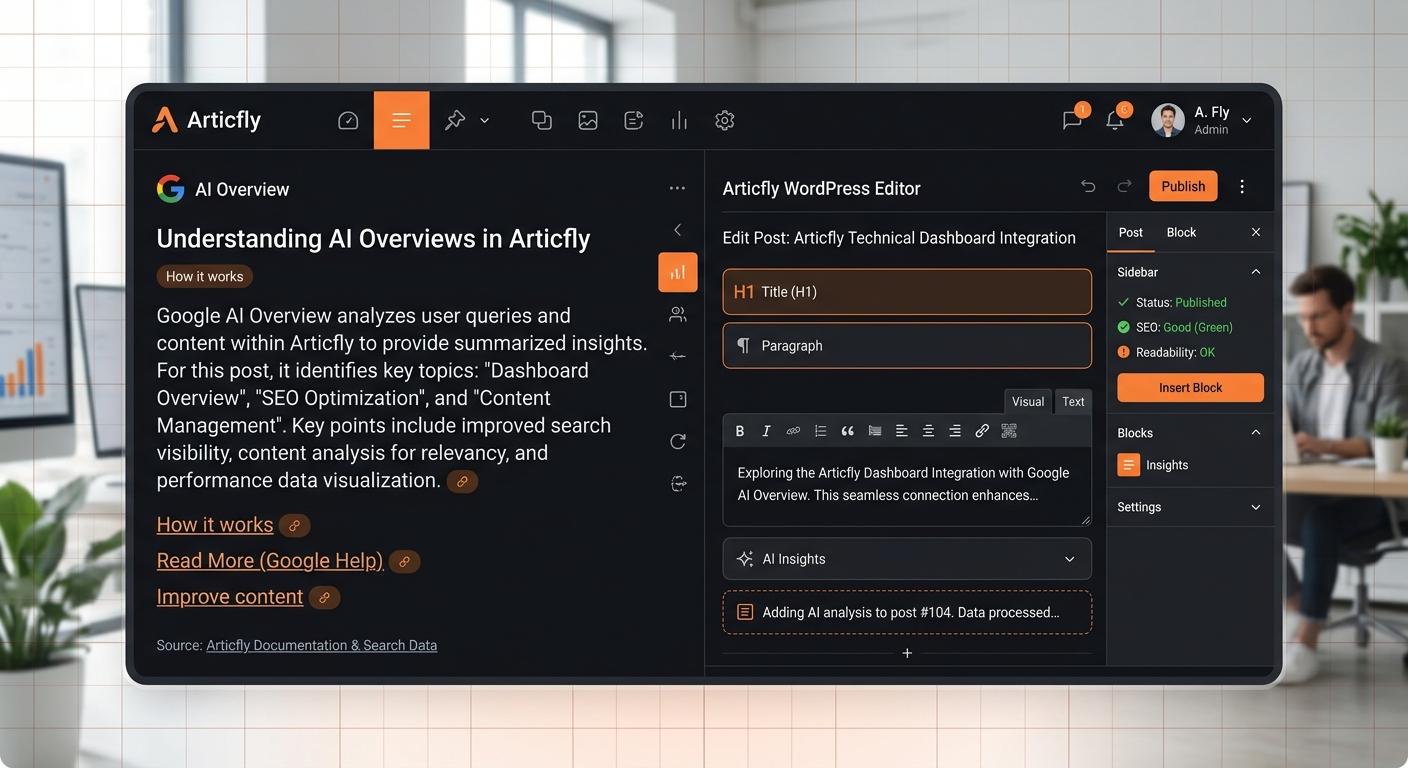Click the "Adding AI analysis to post #104" block

907,612
